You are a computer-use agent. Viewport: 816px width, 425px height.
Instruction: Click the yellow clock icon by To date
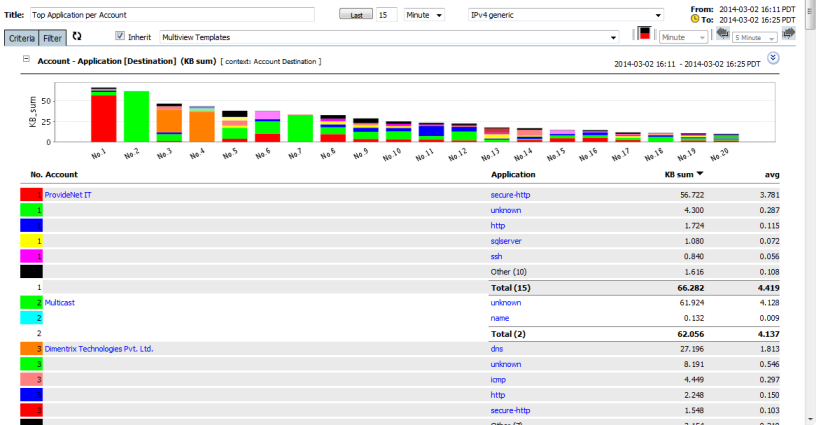point(695,19)
